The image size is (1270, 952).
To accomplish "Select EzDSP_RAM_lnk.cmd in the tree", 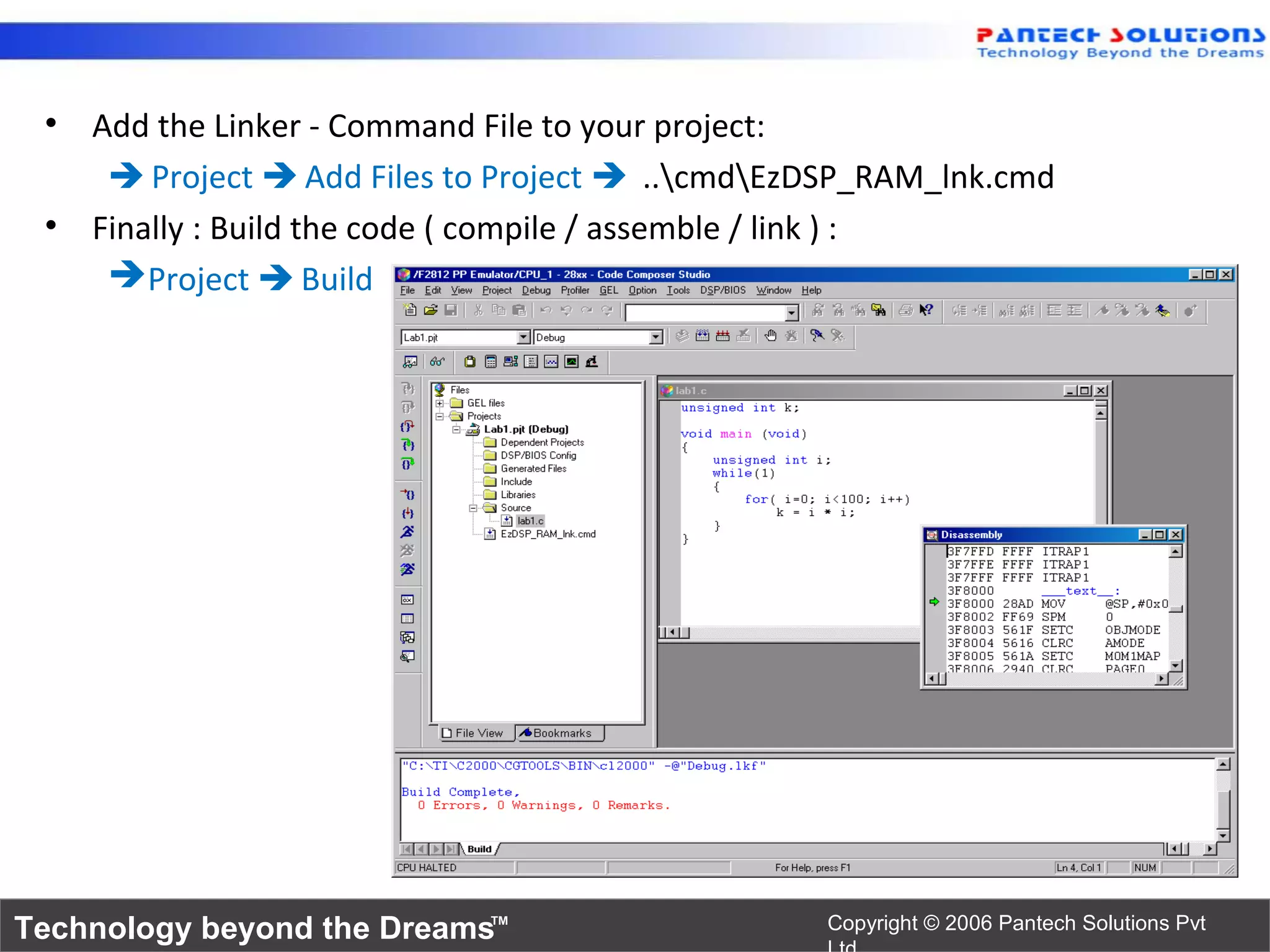I will click(x=548, y=534).
